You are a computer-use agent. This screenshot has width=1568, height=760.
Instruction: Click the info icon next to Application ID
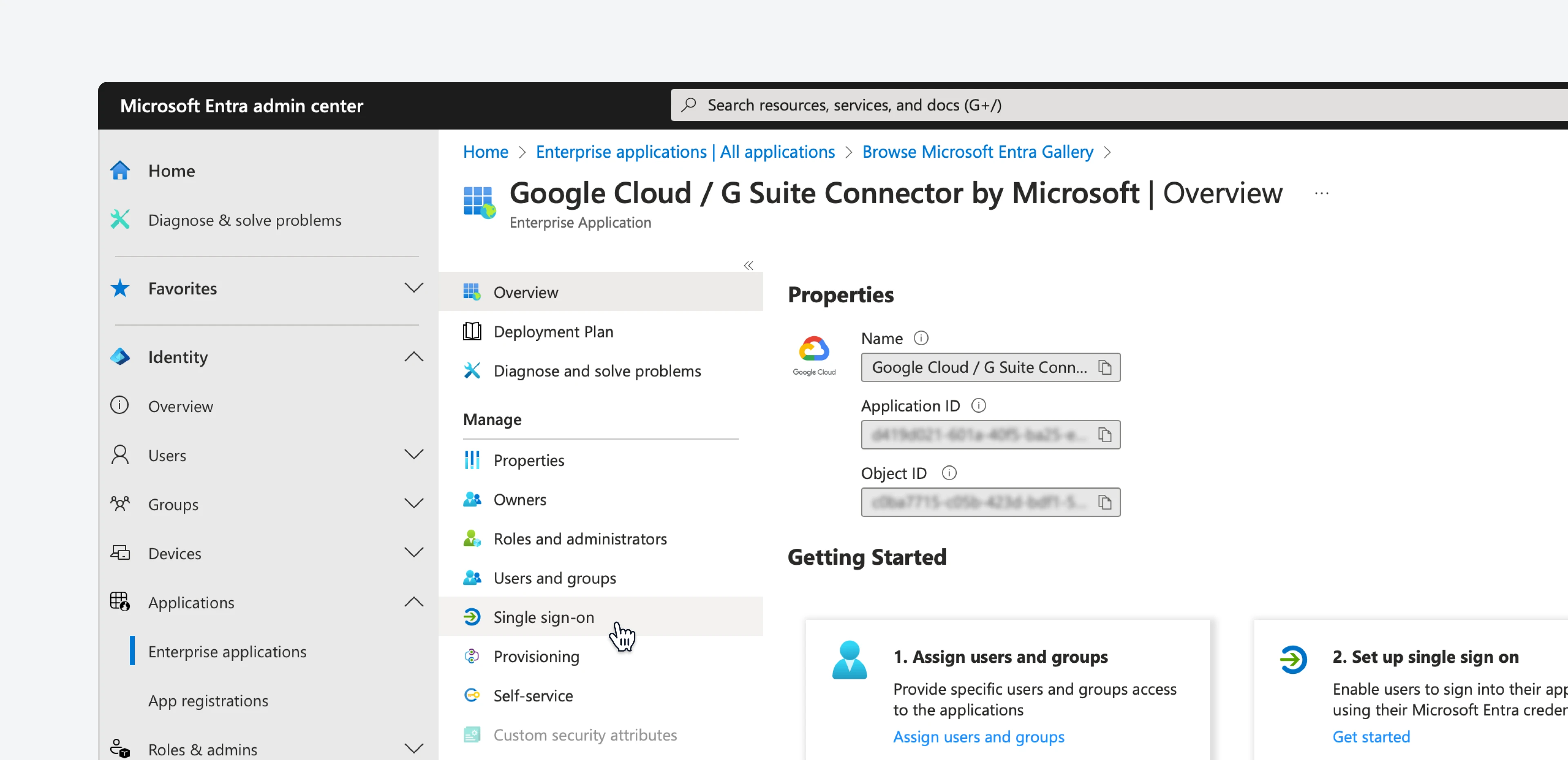tap(979, 406)
